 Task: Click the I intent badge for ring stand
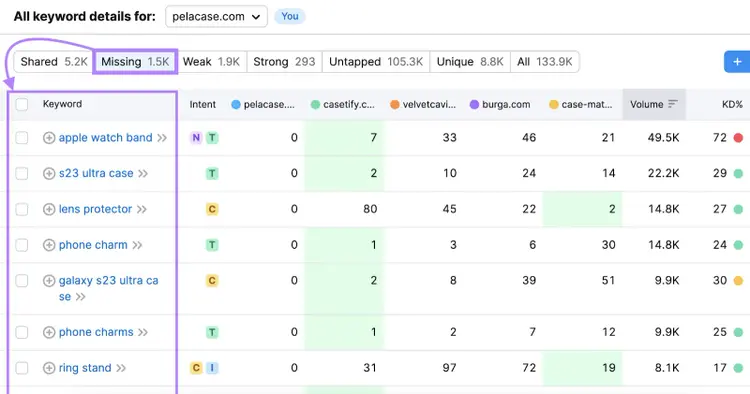(212, 368)
